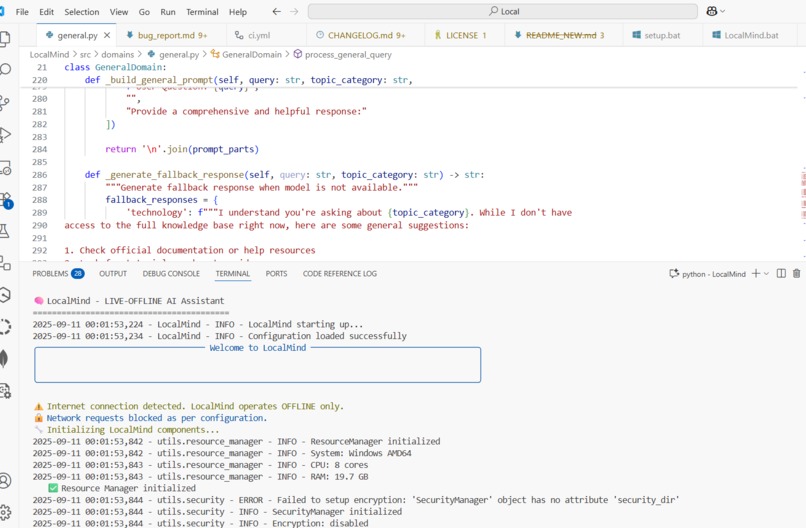Image resolution: width=806 pixels, height=528 pixels.
Task: Go back with the left arrow
Action: point(277,11)
